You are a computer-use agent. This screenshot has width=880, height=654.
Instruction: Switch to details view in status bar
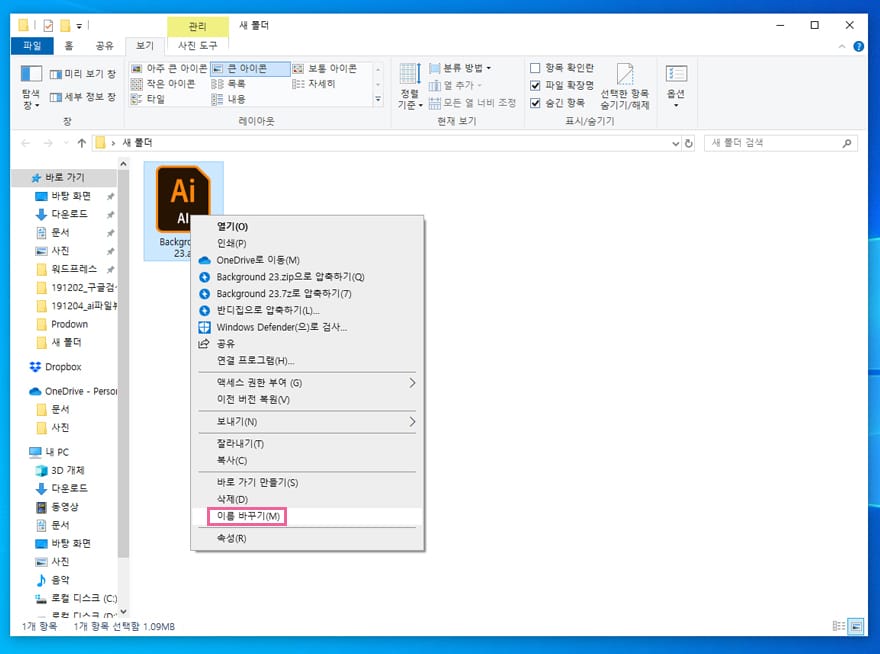point(838,626)
